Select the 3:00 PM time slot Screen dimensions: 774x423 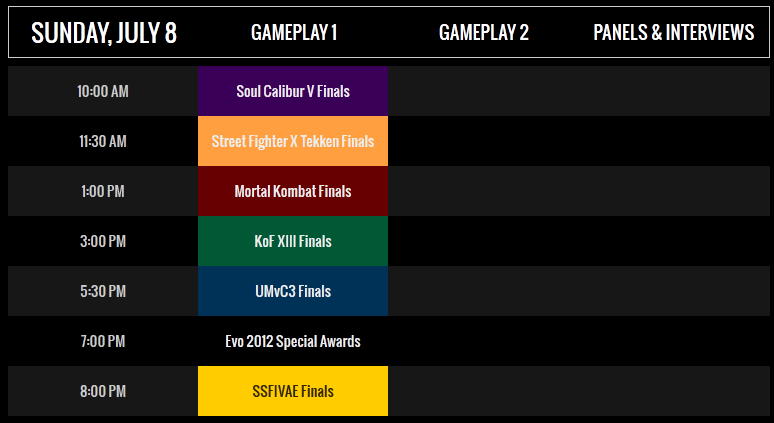[103, 241]
